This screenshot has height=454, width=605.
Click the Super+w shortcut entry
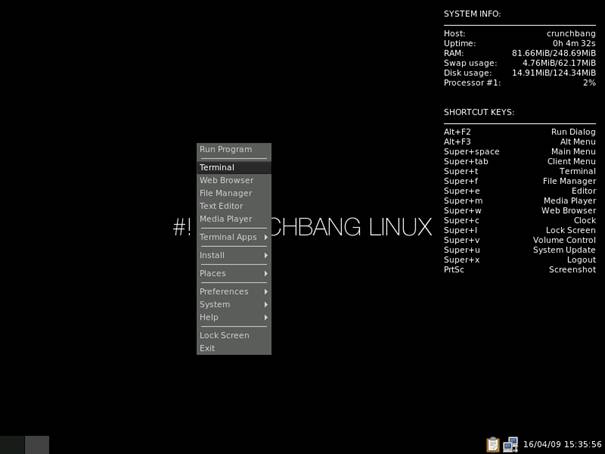(463, 211)
